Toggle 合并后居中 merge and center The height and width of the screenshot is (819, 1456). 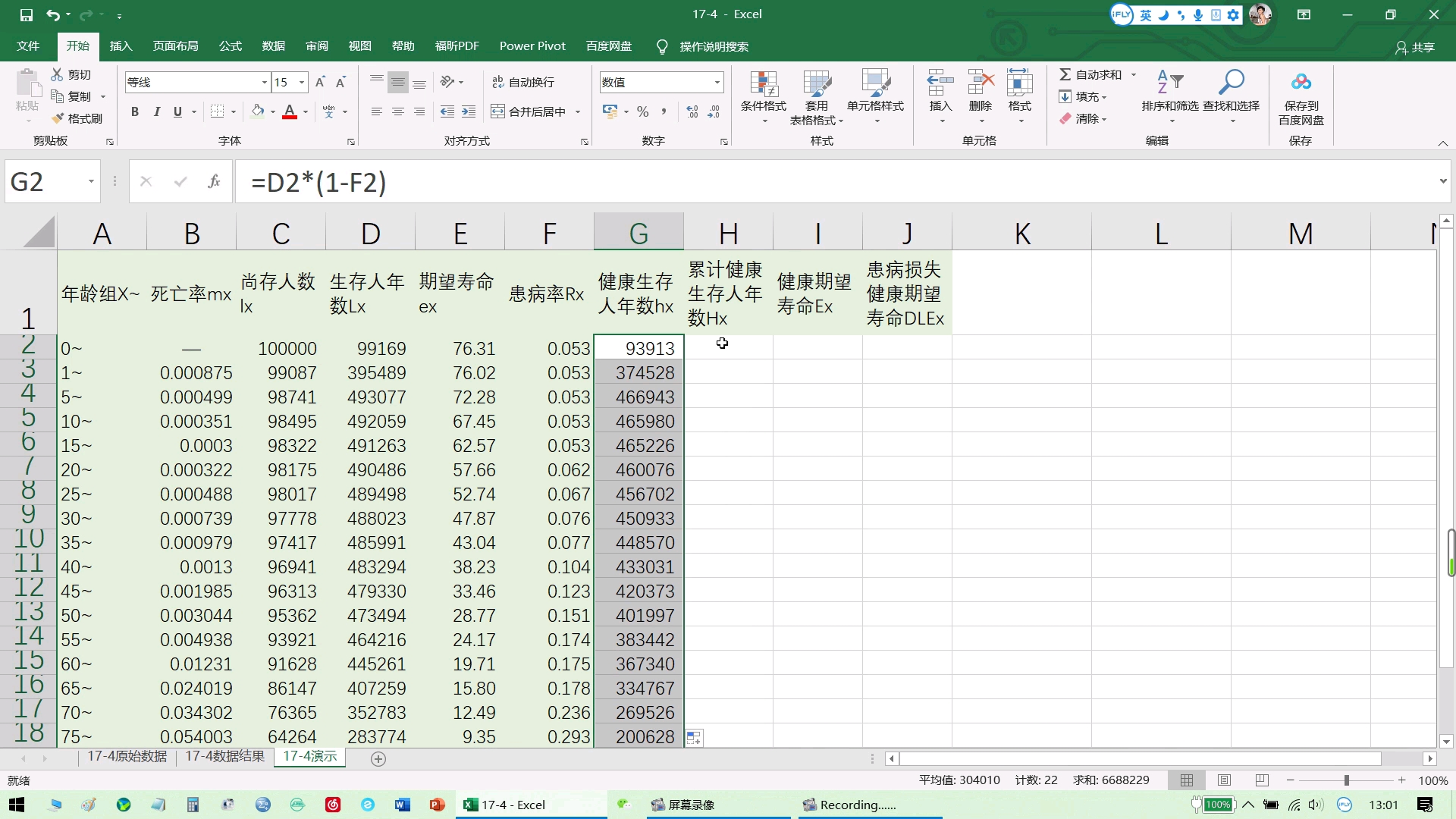[531, 111]
